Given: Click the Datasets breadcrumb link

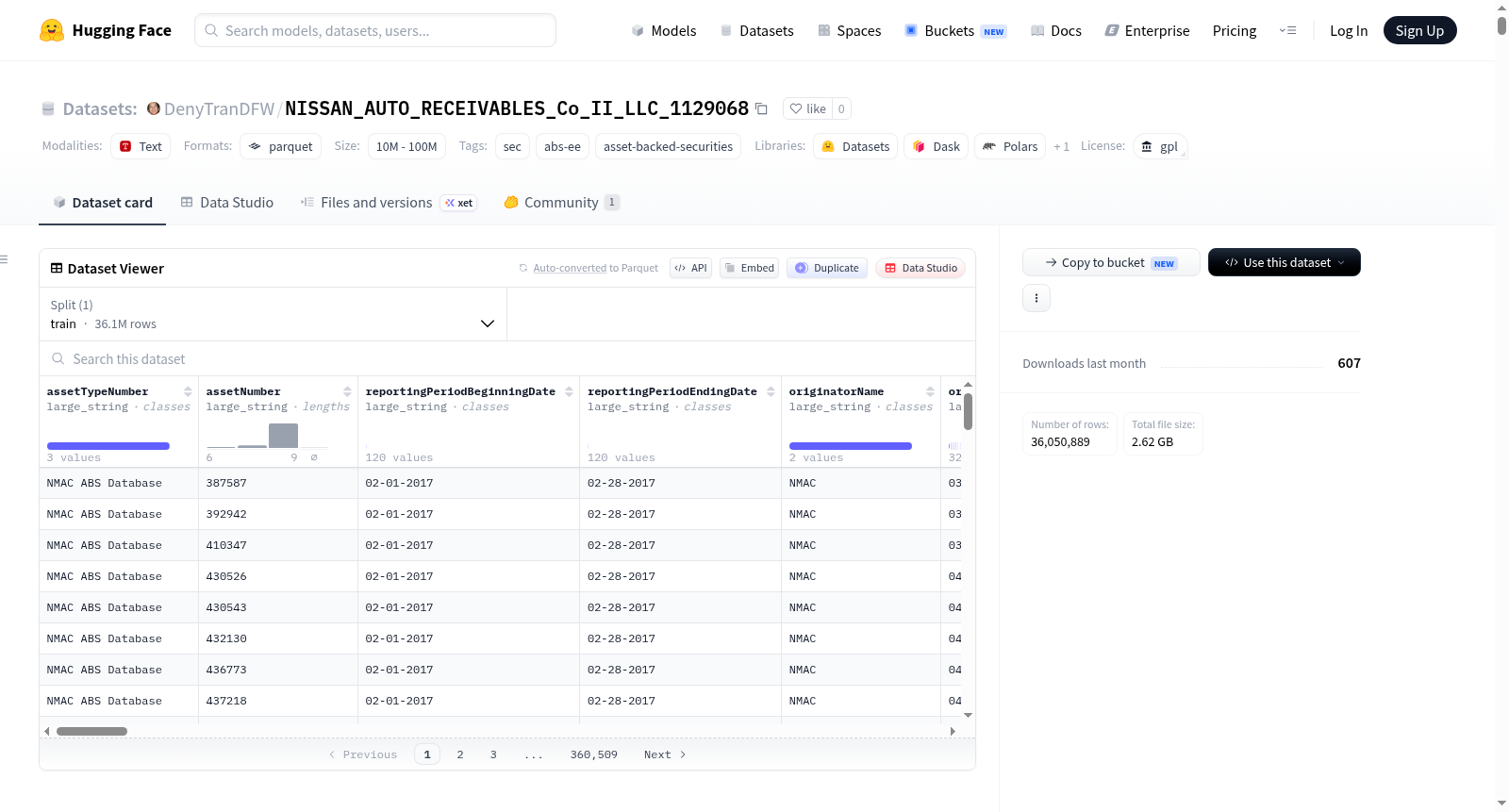Looking at the screenshot, I should 100,108.
